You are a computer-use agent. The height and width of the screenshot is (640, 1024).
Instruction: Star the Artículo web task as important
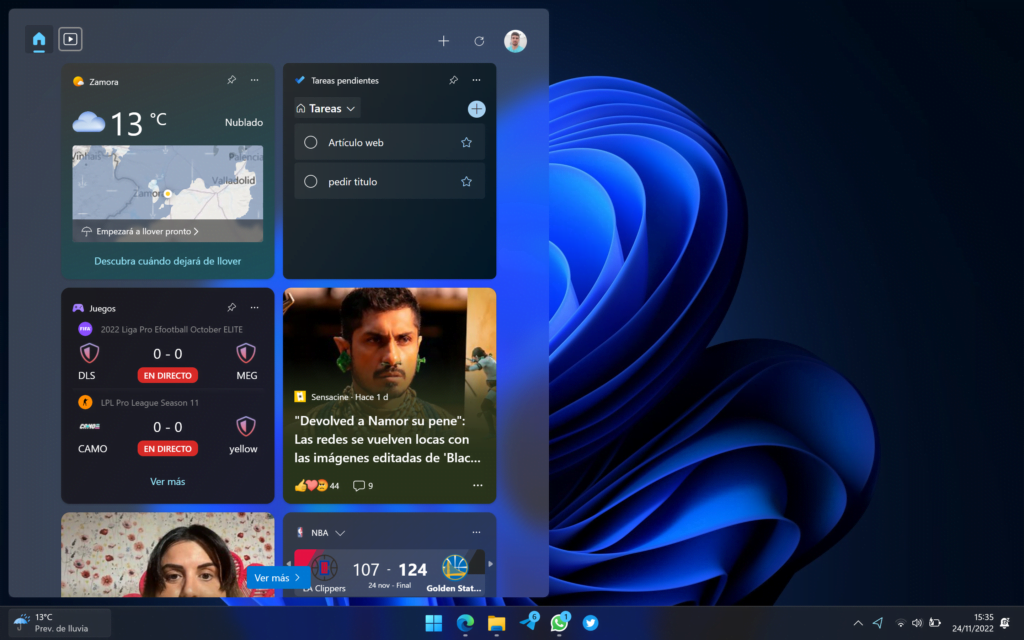point(466,142)
